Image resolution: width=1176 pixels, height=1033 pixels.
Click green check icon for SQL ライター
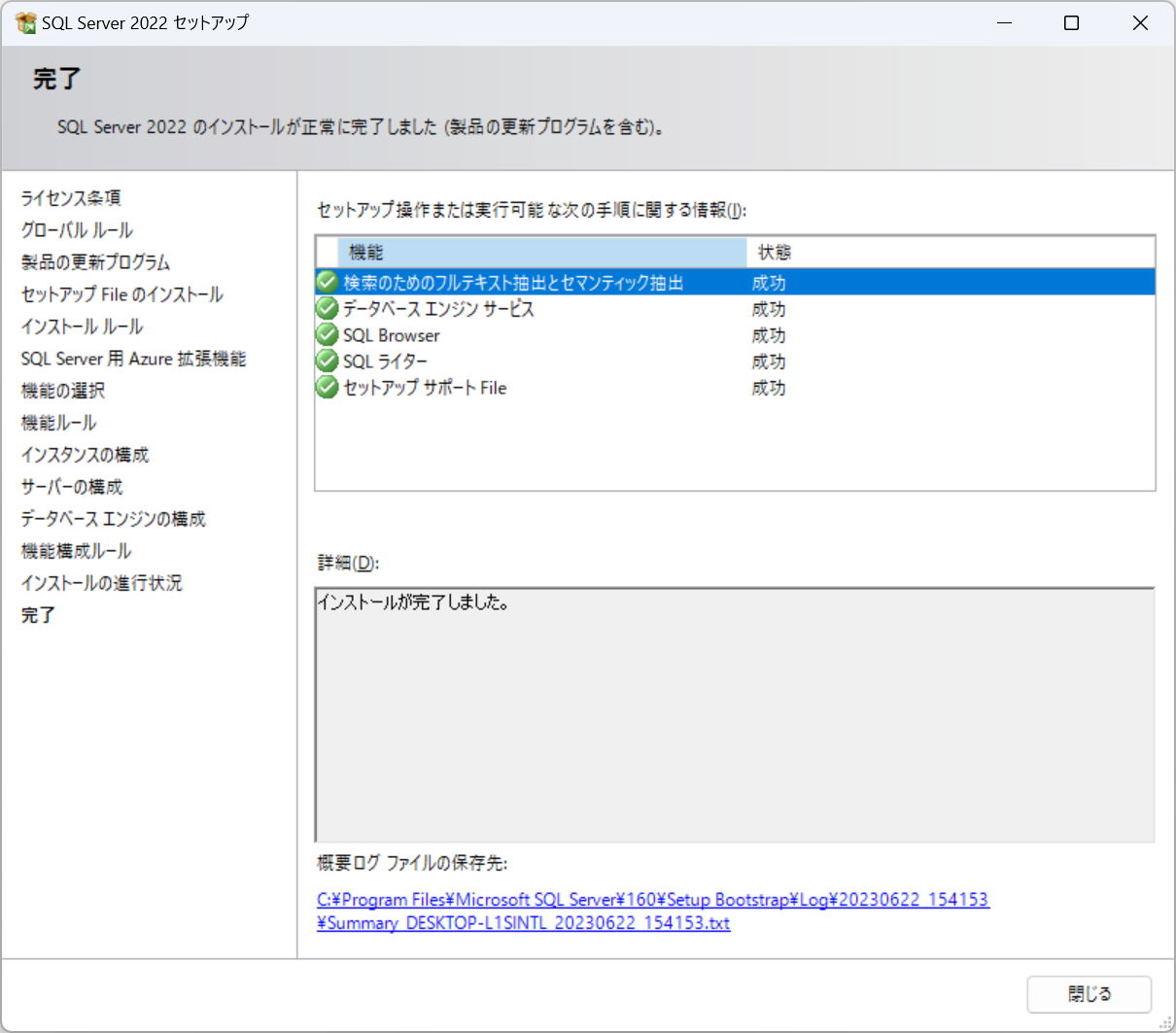click(x=328, y=362)
